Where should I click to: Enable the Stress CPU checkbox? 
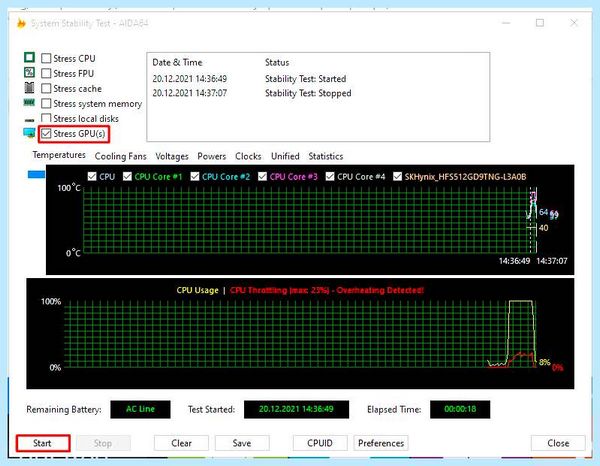click(x=46, y=58)
